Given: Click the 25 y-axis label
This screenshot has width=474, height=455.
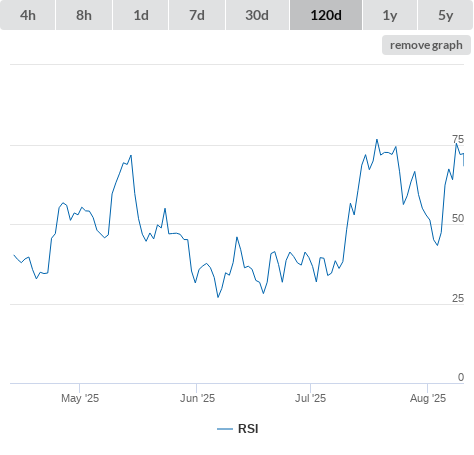Looking at the screenshot, I should (x=458, y=298).
